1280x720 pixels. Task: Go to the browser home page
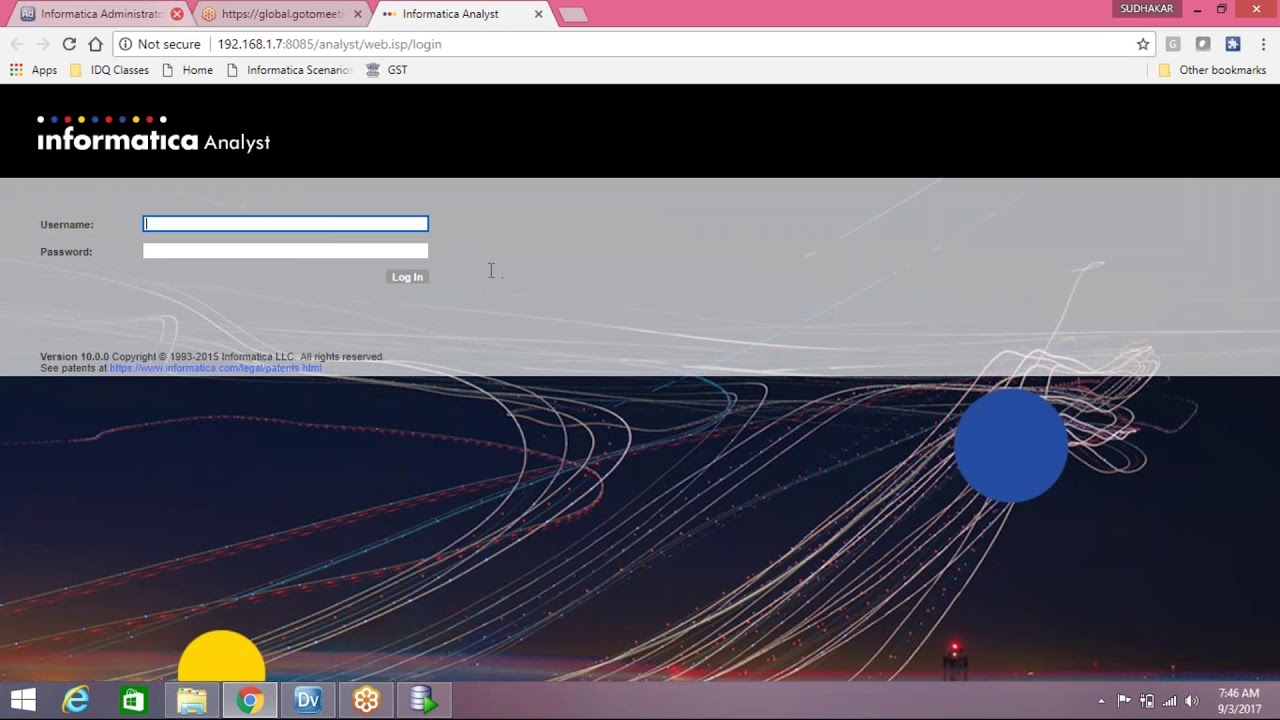click(x=95, y=44)
